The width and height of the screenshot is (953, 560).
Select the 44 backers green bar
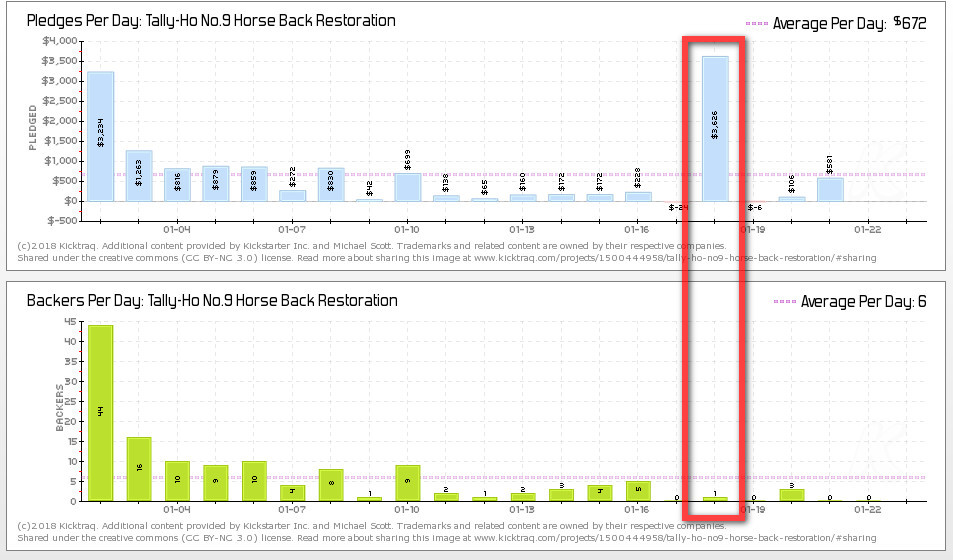[x=100, y=412]
